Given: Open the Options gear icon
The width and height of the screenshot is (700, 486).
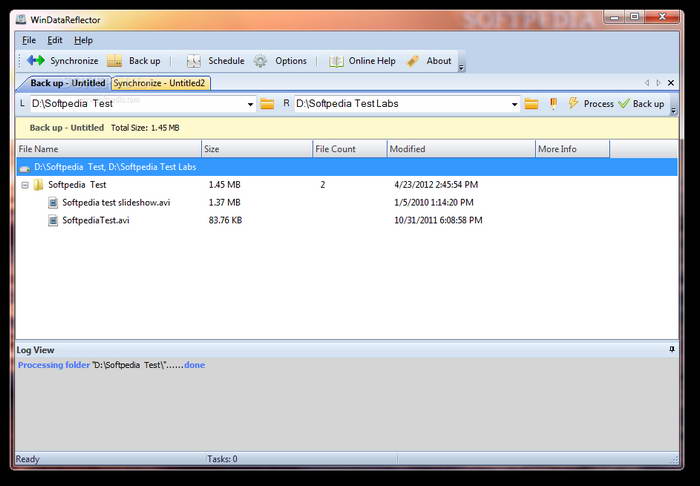Looking at the screenshot, I should pos(260,61).
